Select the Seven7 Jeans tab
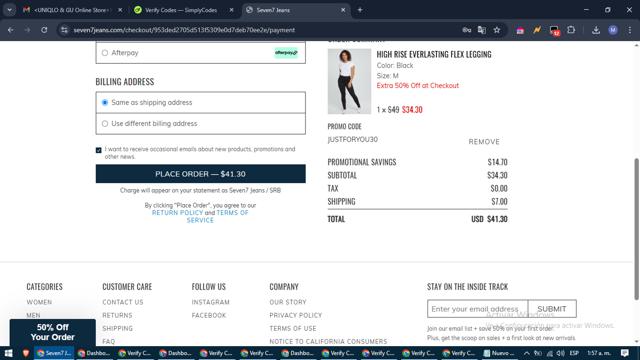Image resolution: width=640 pixels, height=360 pixels. (296, 10)
